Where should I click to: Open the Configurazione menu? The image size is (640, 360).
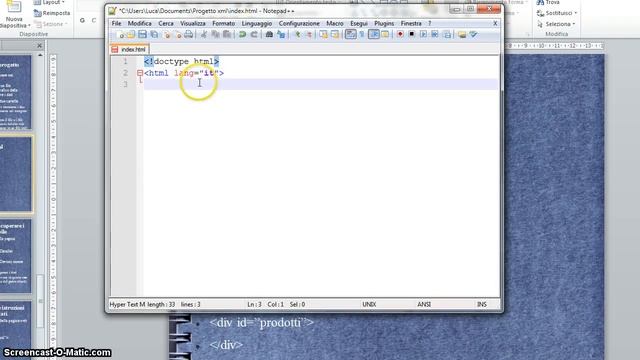click(299, 24)
